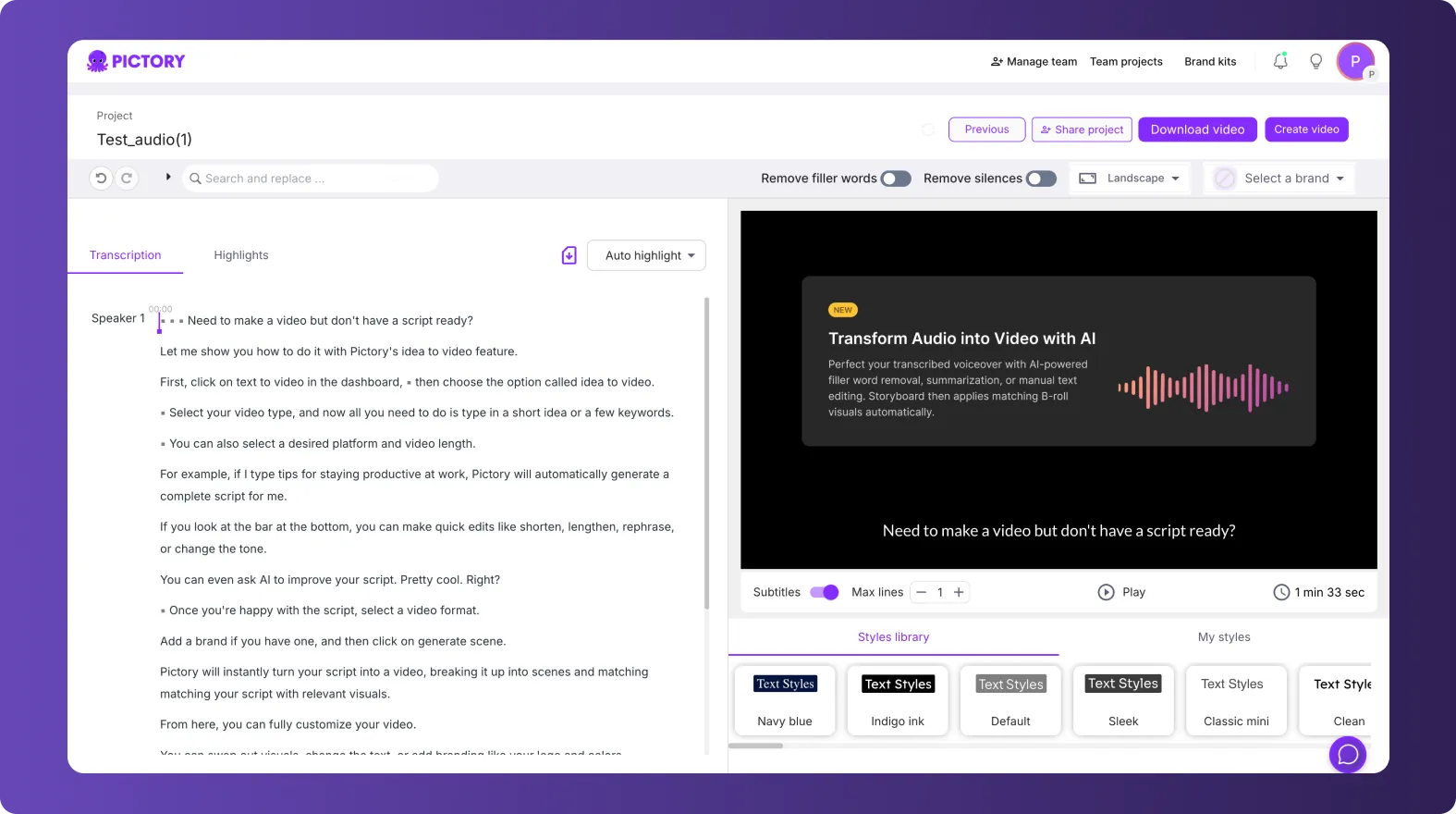Click sentence 'Once you're happy with the script'
Viewport: 1456px width, 814px height.
click(x=324, y=610)
